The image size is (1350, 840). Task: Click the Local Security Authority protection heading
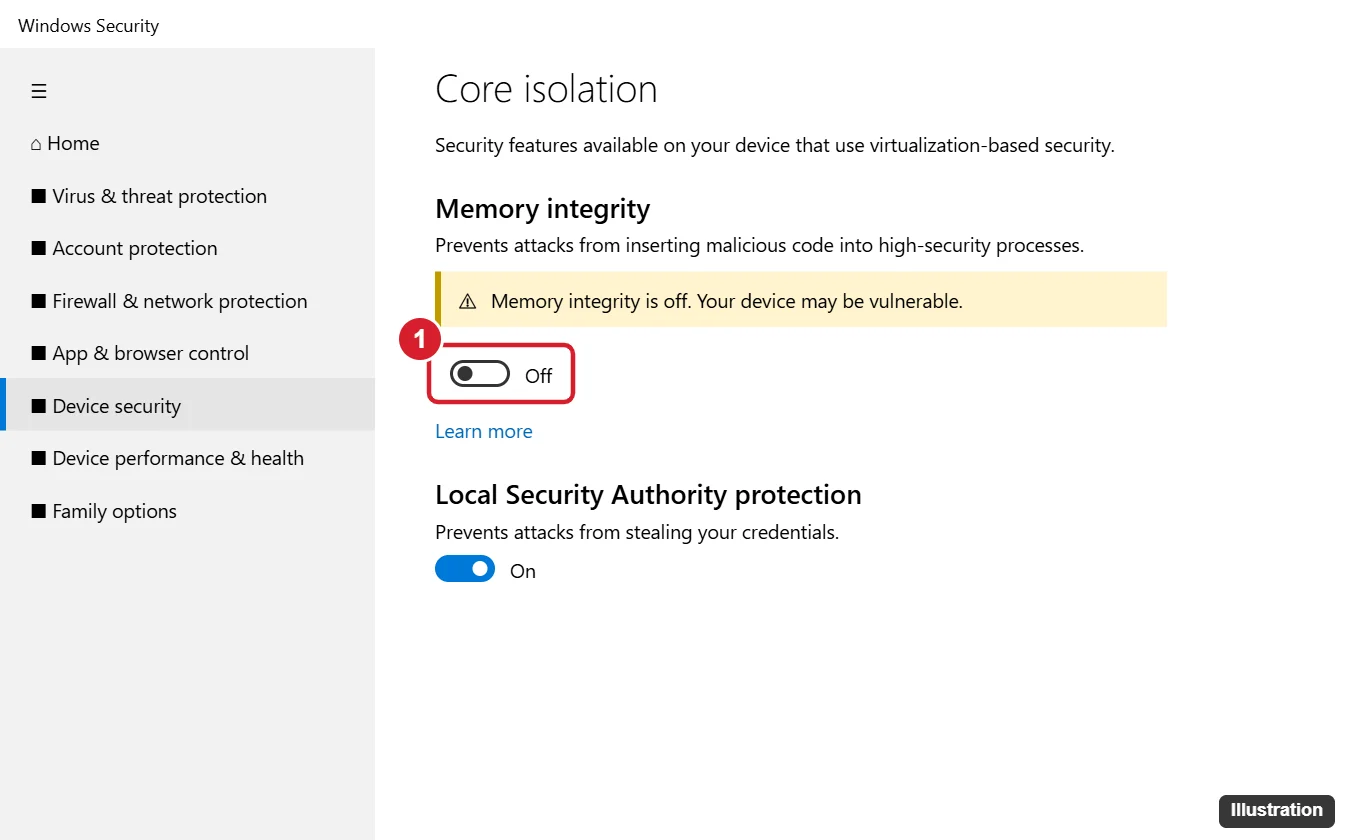pos(648,495)
